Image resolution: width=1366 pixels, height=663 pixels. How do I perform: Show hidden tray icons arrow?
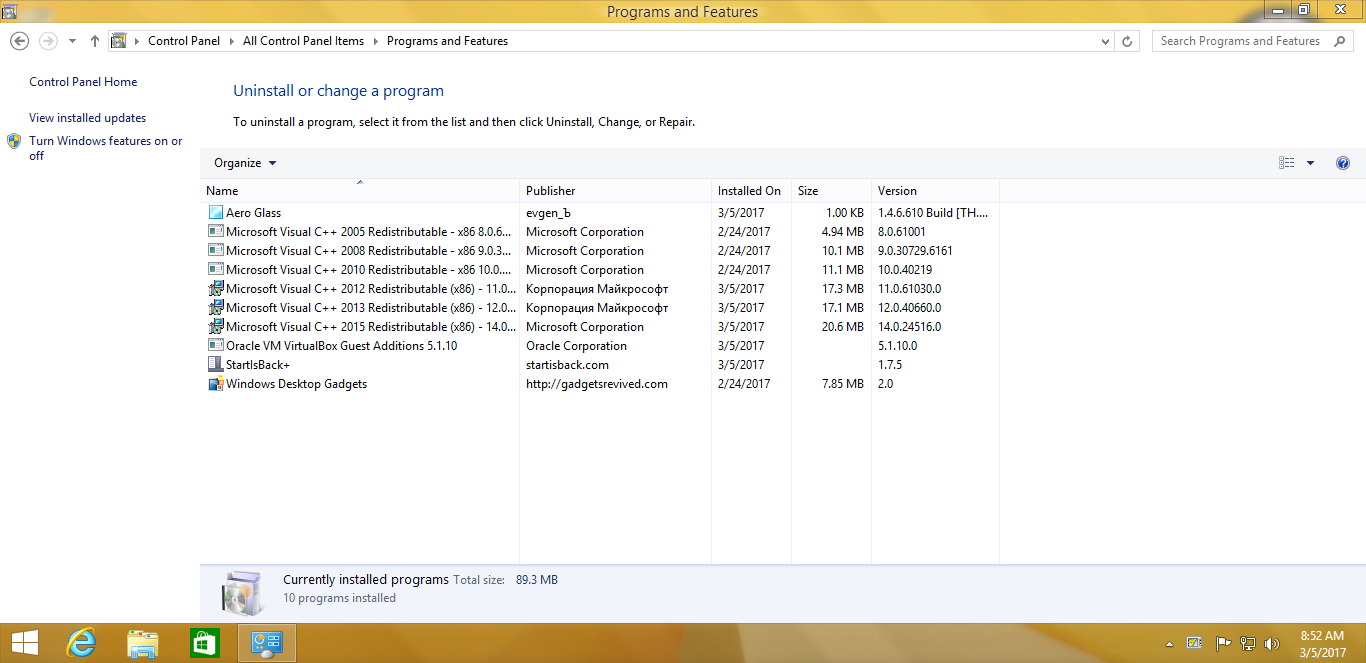1170,644
